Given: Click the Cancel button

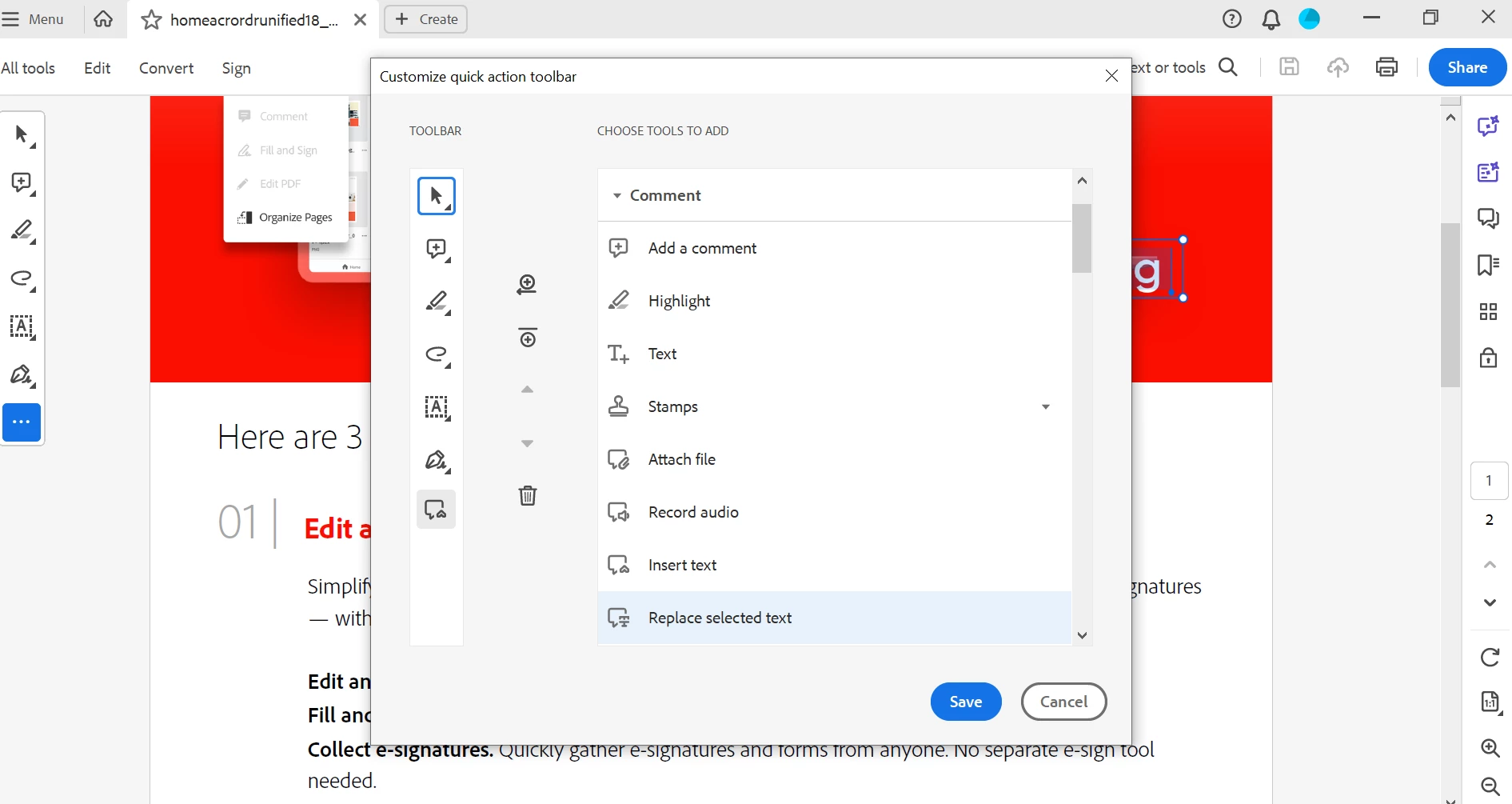Looking at the screenshot, I should [1063, 702].
